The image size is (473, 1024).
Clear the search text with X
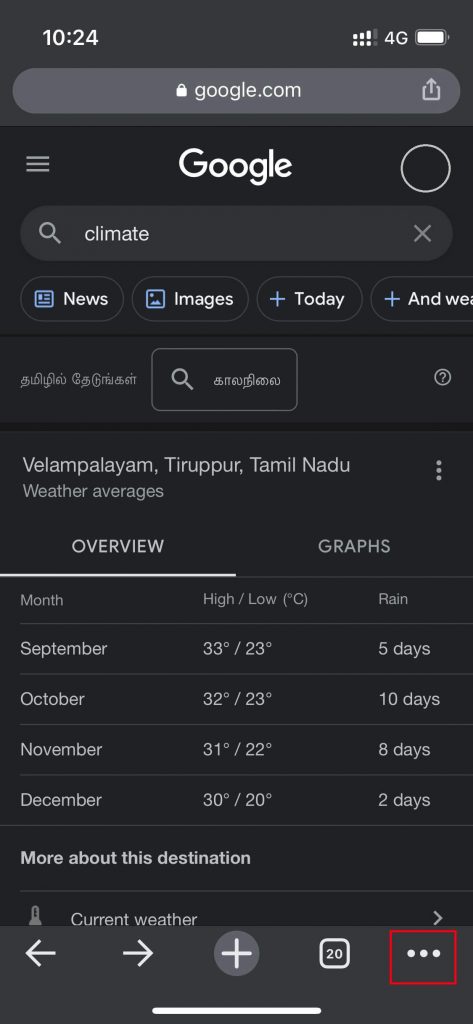pyautogui.click(x=423, y=233)
